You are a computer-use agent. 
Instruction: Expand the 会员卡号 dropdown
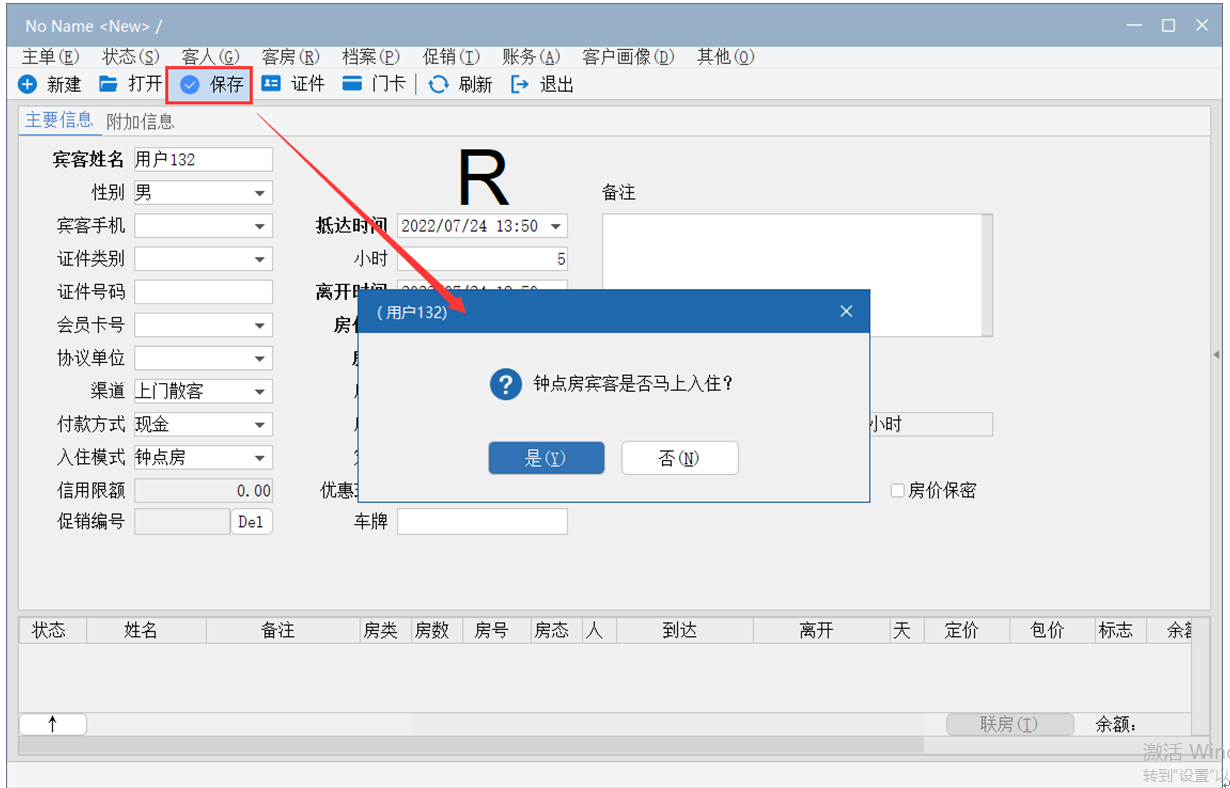[x=260, y=325]
